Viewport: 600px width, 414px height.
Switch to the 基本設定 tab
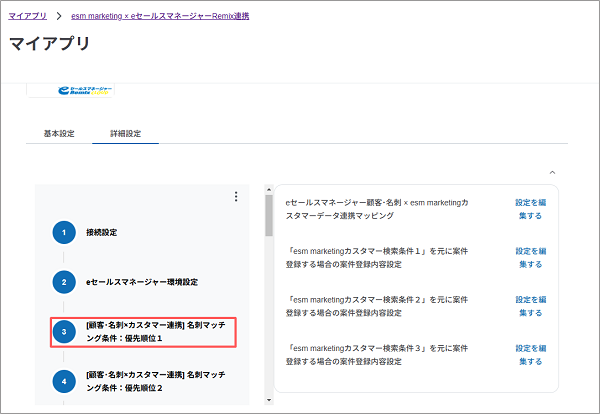click(59, 133)
